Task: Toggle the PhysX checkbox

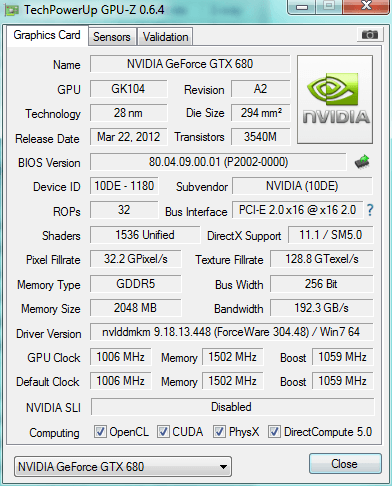Action: (x=219, y=432)
